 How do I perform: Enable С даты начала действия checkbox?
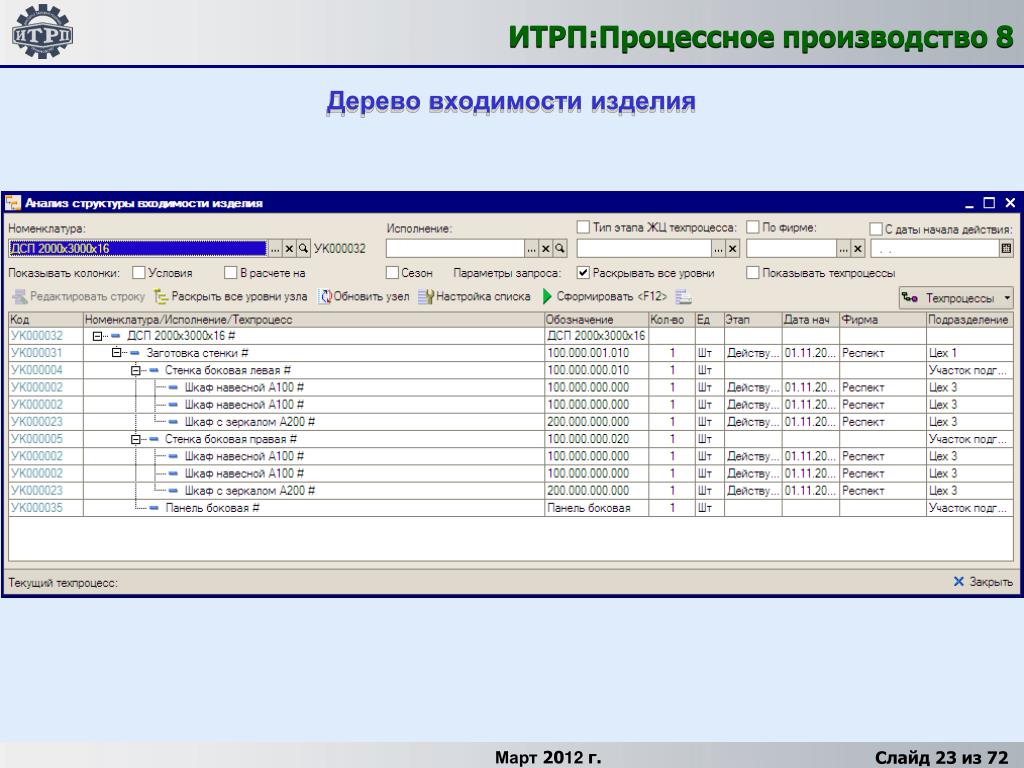click(876, 229)
